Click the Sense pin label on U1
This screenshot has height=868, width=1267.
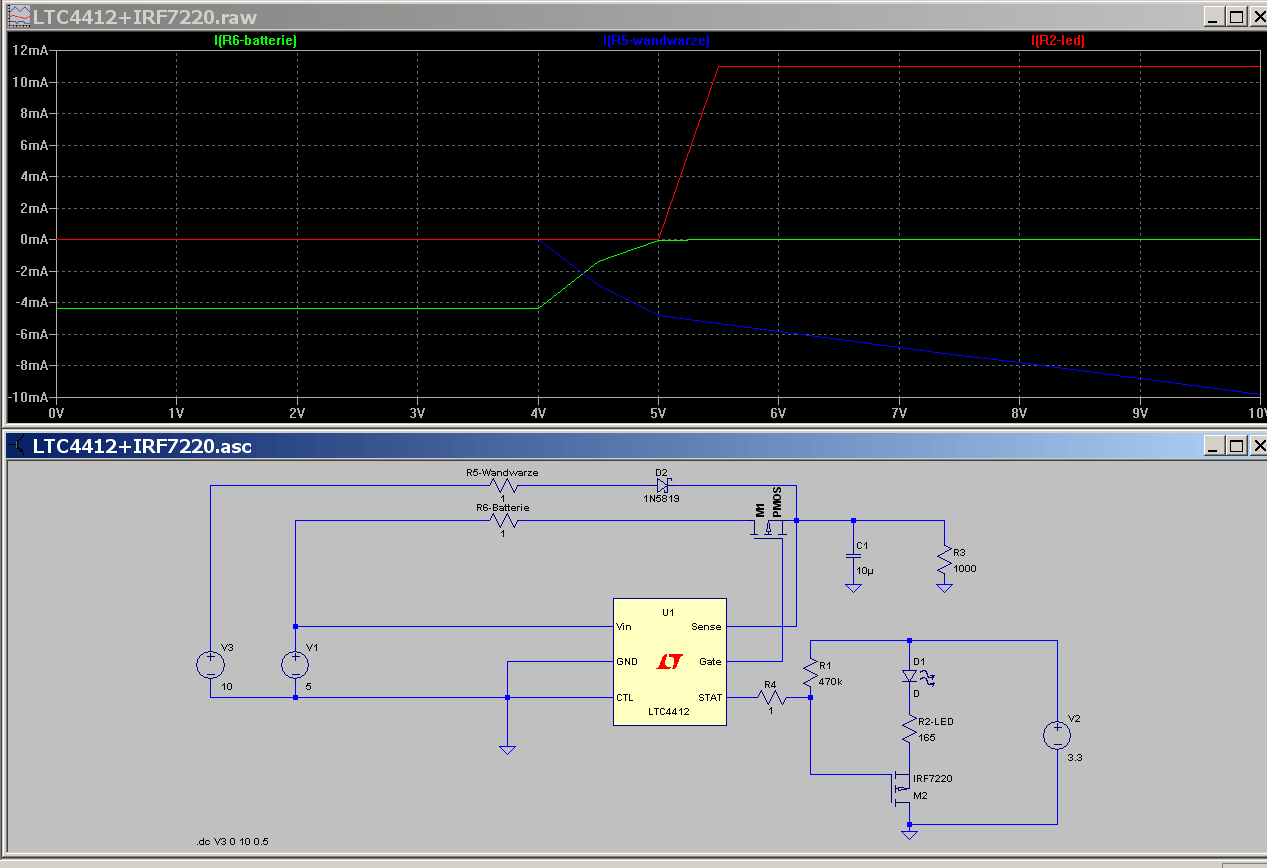(706, 627)
